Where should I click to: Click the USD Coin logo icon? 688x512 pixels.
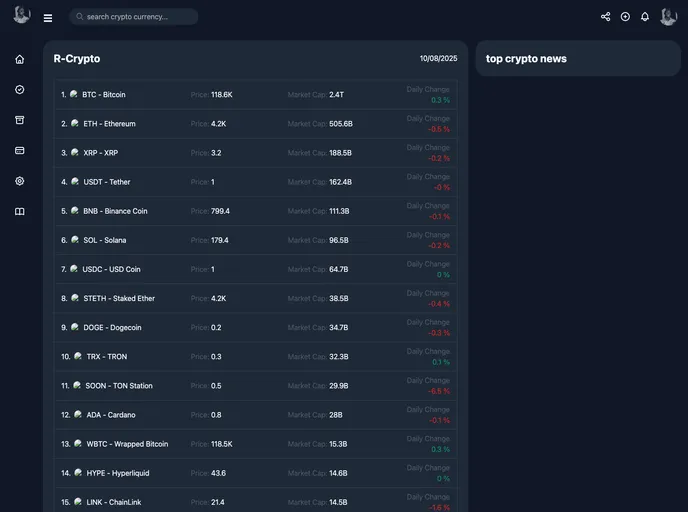(x=74, y=269)
